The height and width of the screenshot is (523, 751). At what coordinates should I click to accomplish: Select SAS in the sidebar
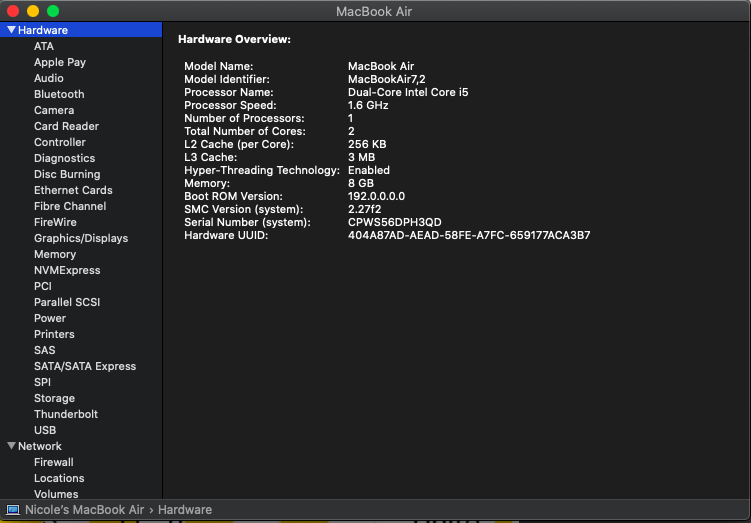[45, 350]
